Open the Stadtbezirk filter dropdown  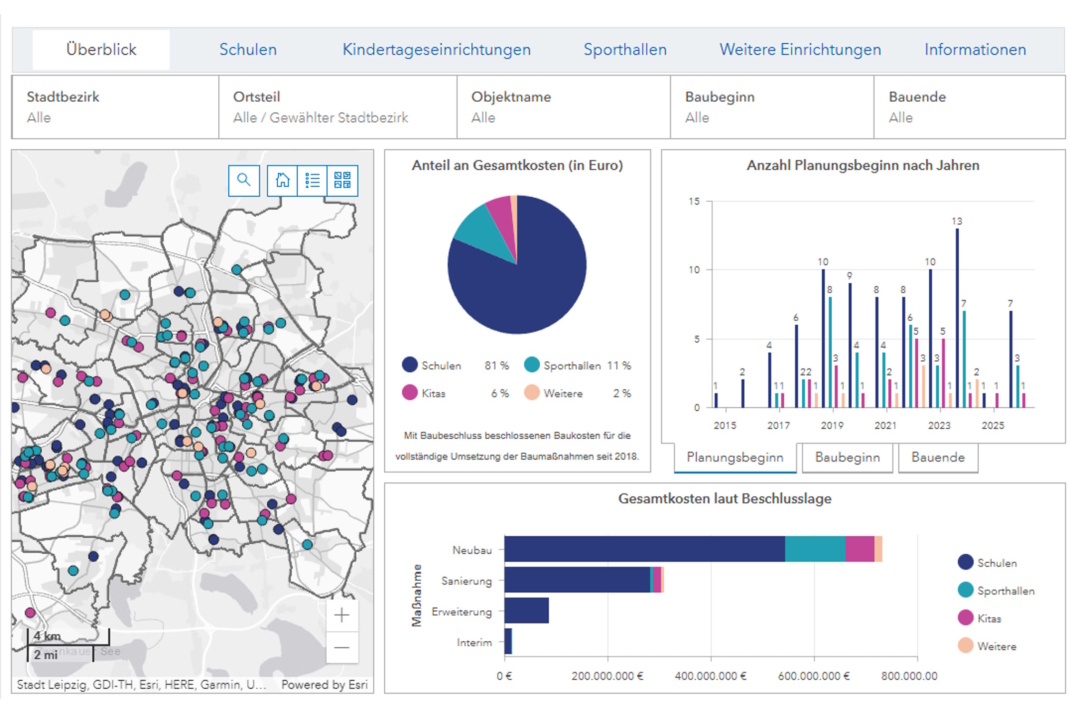[115, 107]
